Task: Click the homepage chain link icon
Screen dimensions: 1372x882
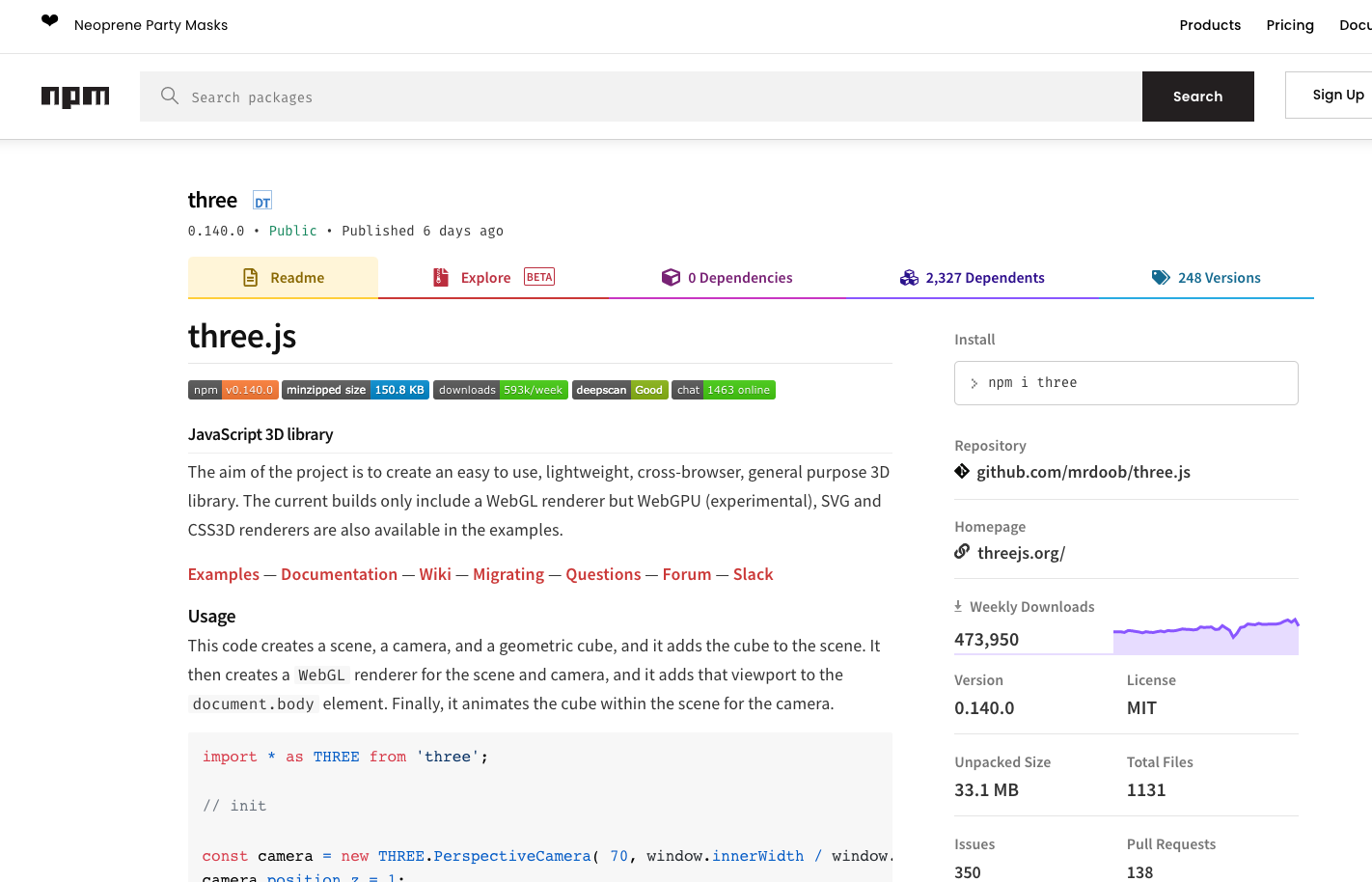Action: tap(962, 551)
